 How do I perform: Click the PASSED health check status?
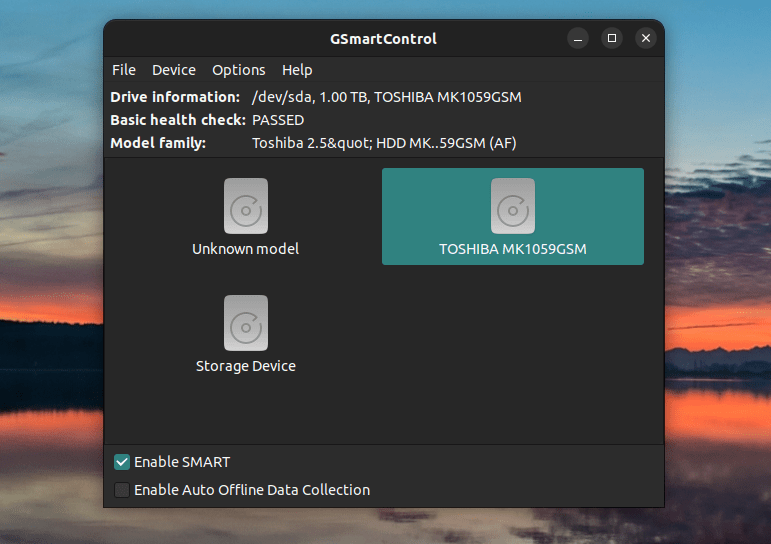278,120
